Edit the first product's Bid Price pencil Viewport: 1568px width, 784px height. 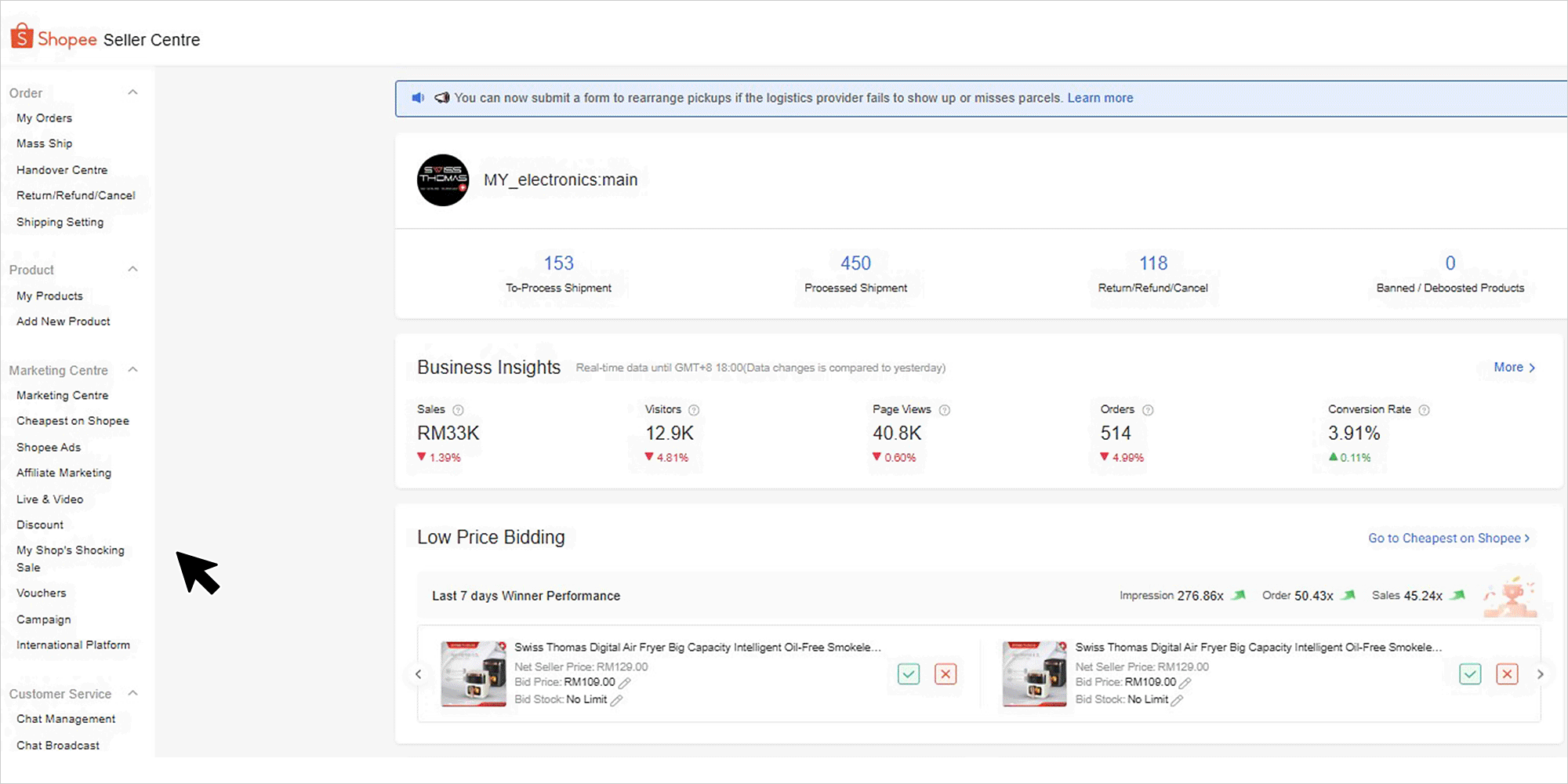click(x=625, y=683)
